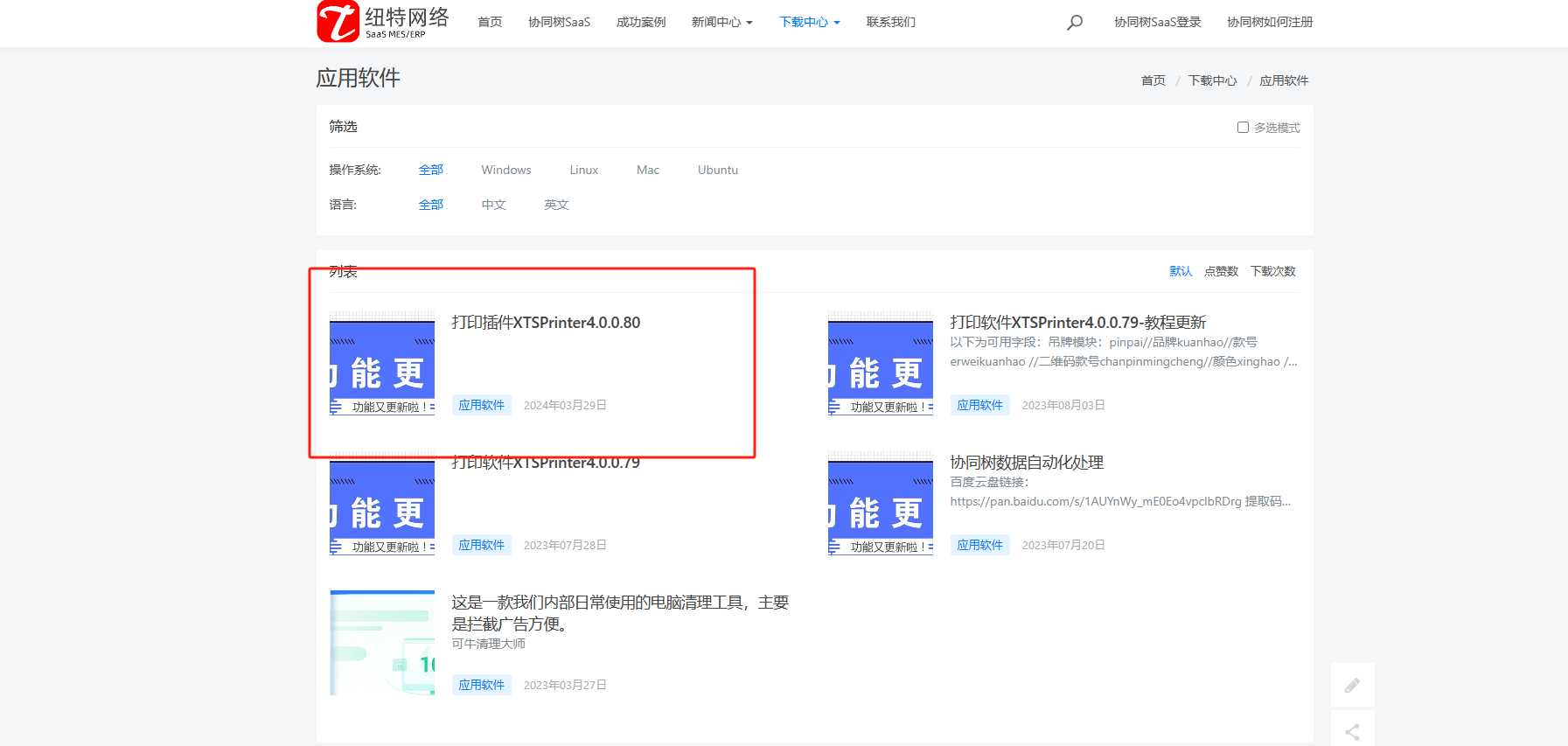
Task: Expand the 下载中心 dropdown menu
Action: tap(810, 22)
